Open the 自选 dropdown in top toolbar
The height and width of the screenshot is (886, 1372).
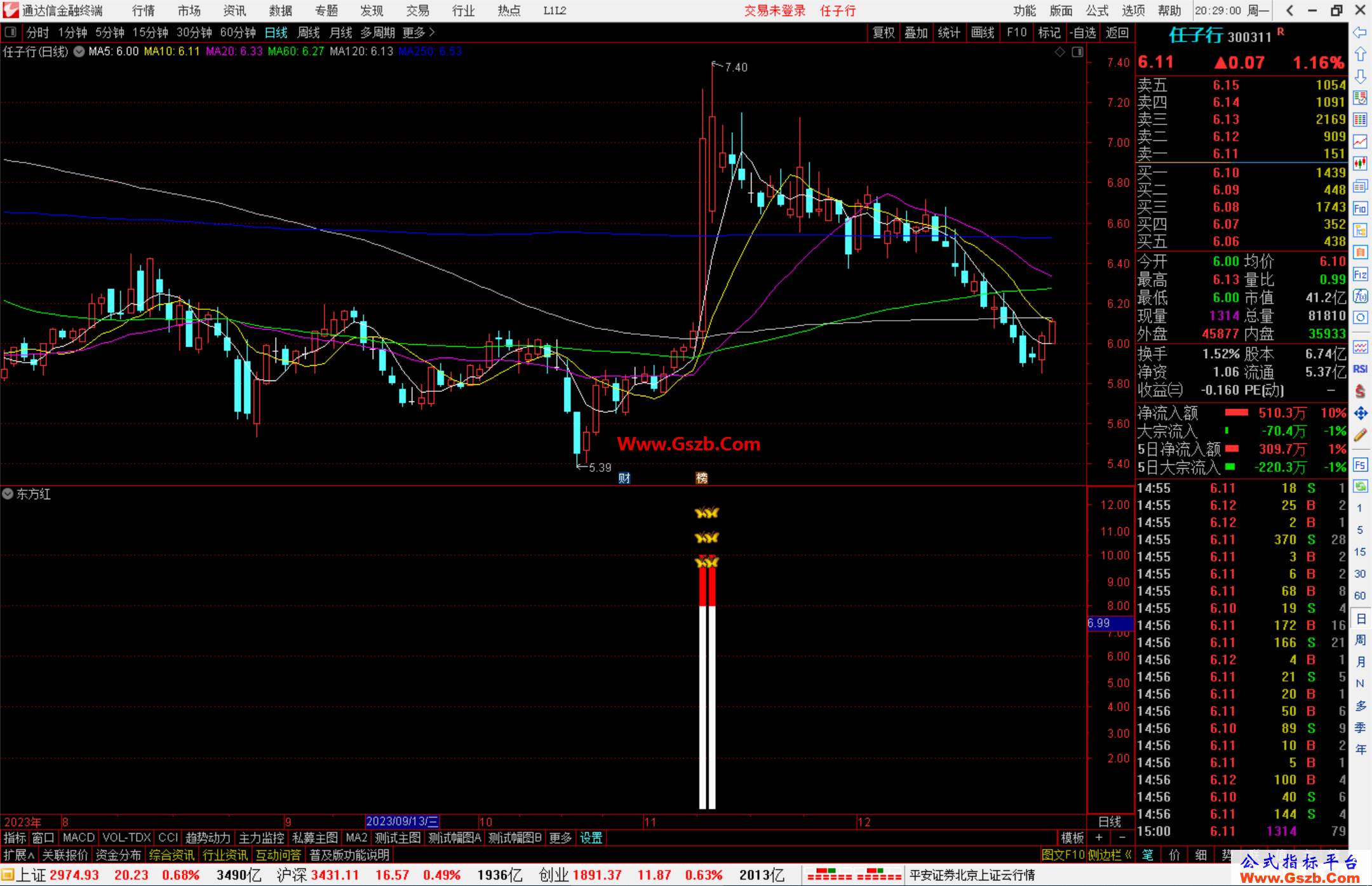point(1082,32)
